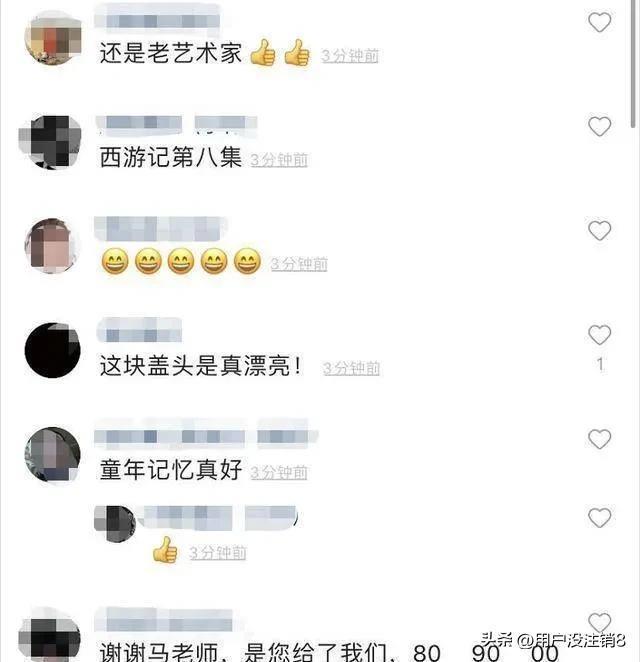Like the comment "还是老艺术家"
Image resolution: width=640 pixels, height=662 pixels.
(x=599, y=22)
